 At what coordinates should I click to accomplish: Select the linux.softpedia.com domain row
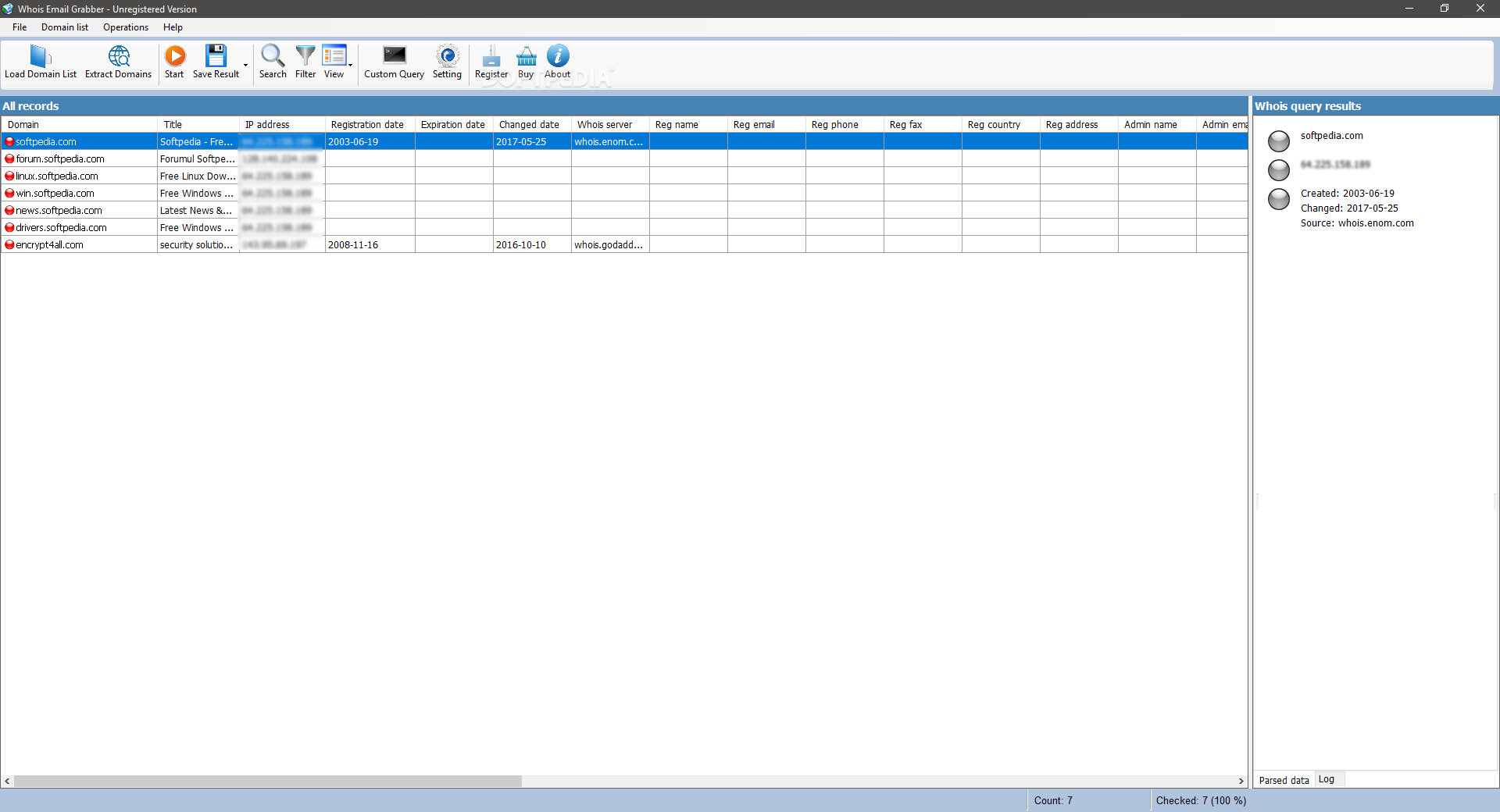(624, 176)
